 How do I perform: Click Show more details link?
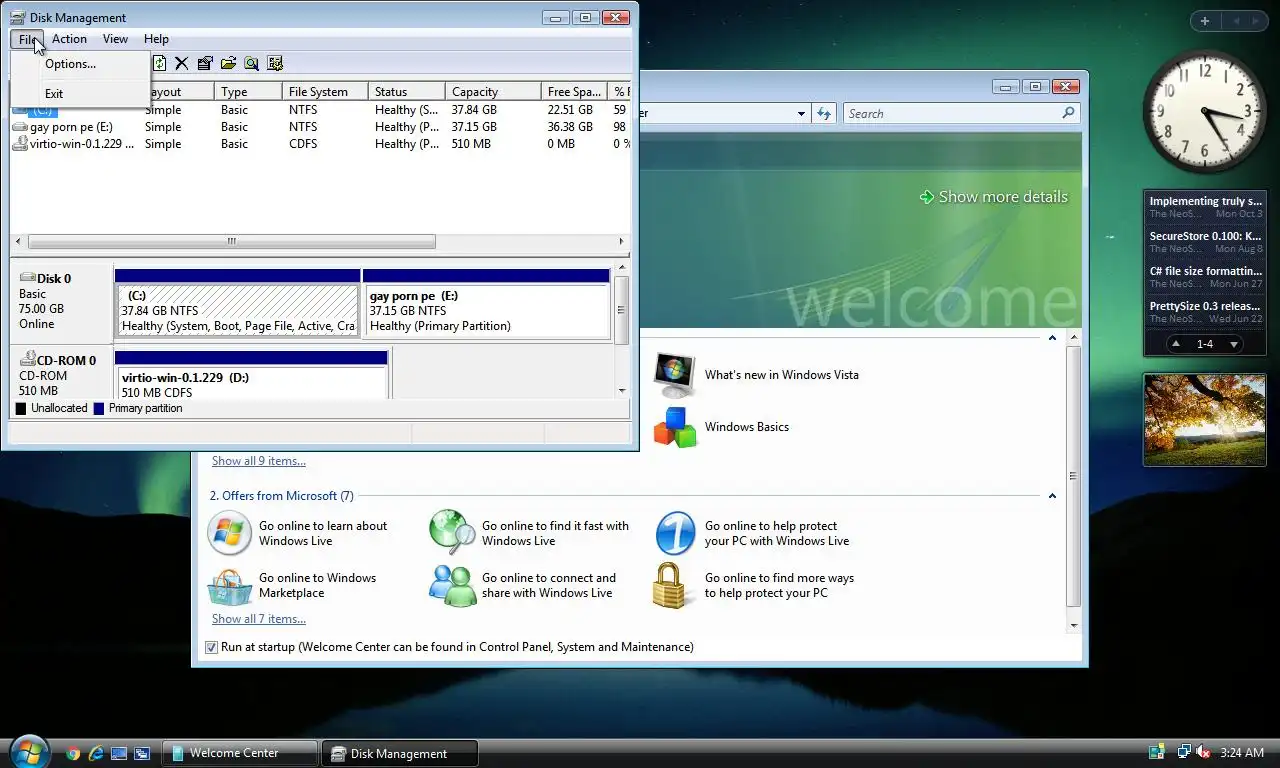1003,197
